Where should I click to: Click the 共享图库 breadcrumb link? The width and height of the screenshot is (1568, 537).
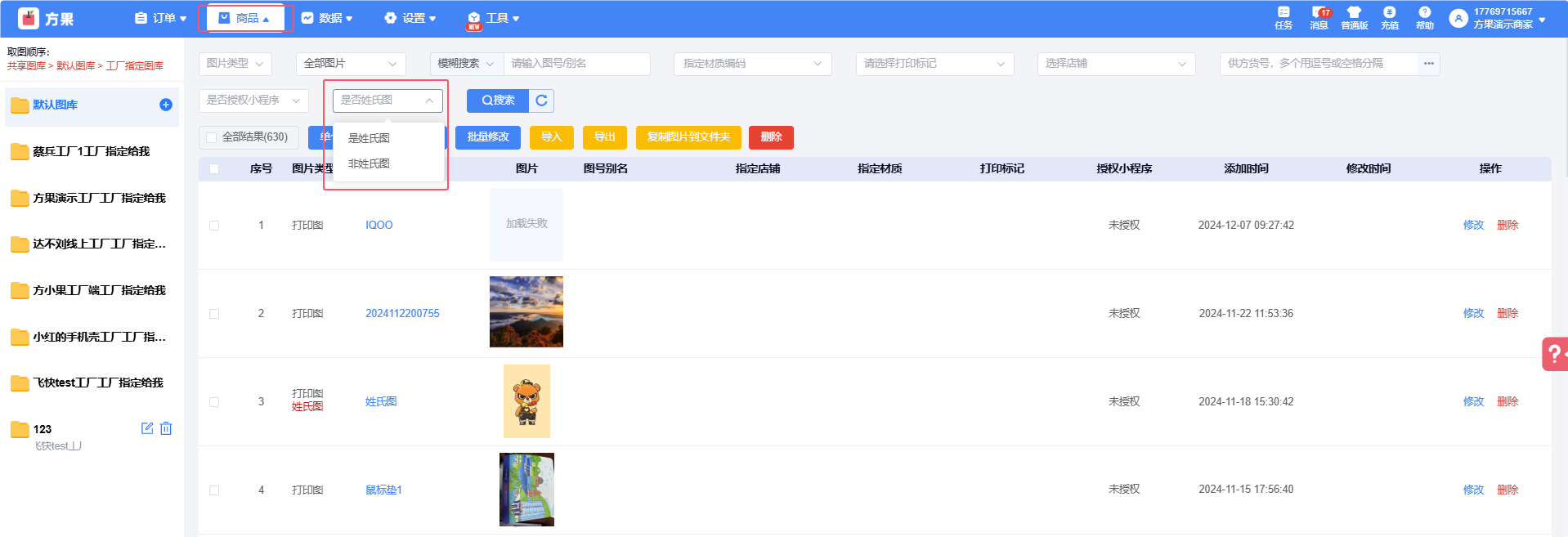tap(26, 65)
